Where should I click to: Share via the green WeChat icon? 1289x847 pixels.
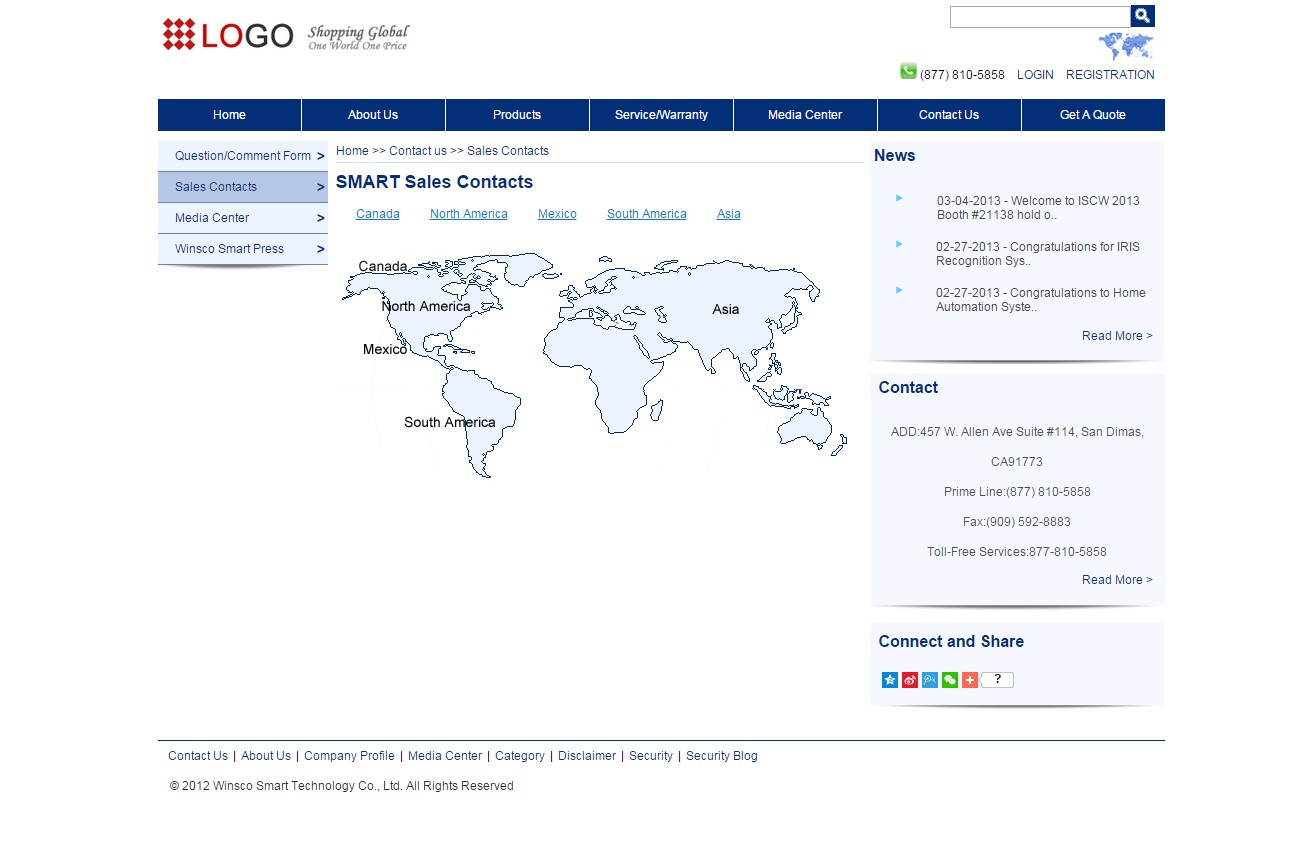[950, 680]
